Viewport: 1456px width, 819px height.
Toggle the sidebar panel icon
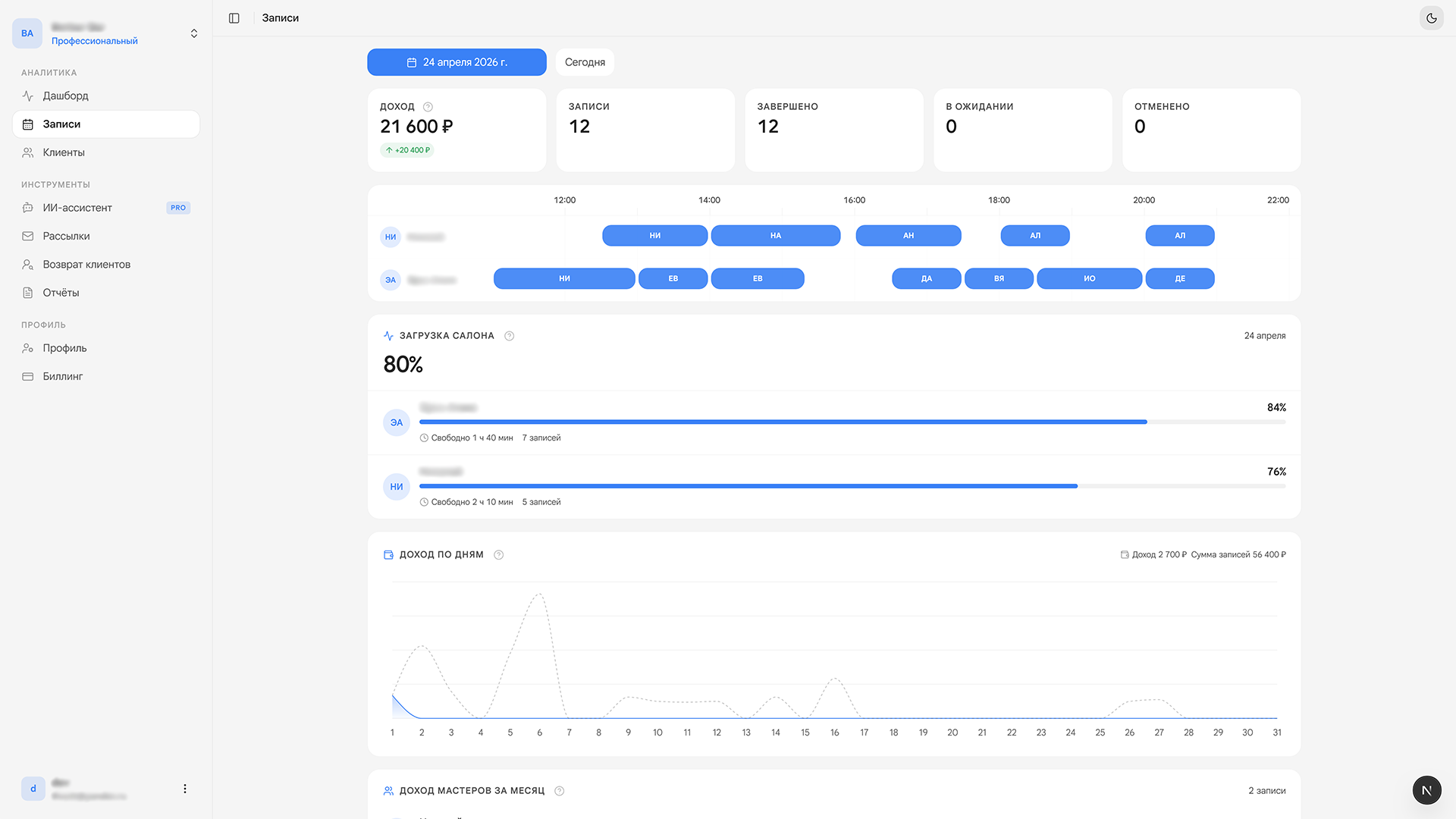[x=234, y=18]
